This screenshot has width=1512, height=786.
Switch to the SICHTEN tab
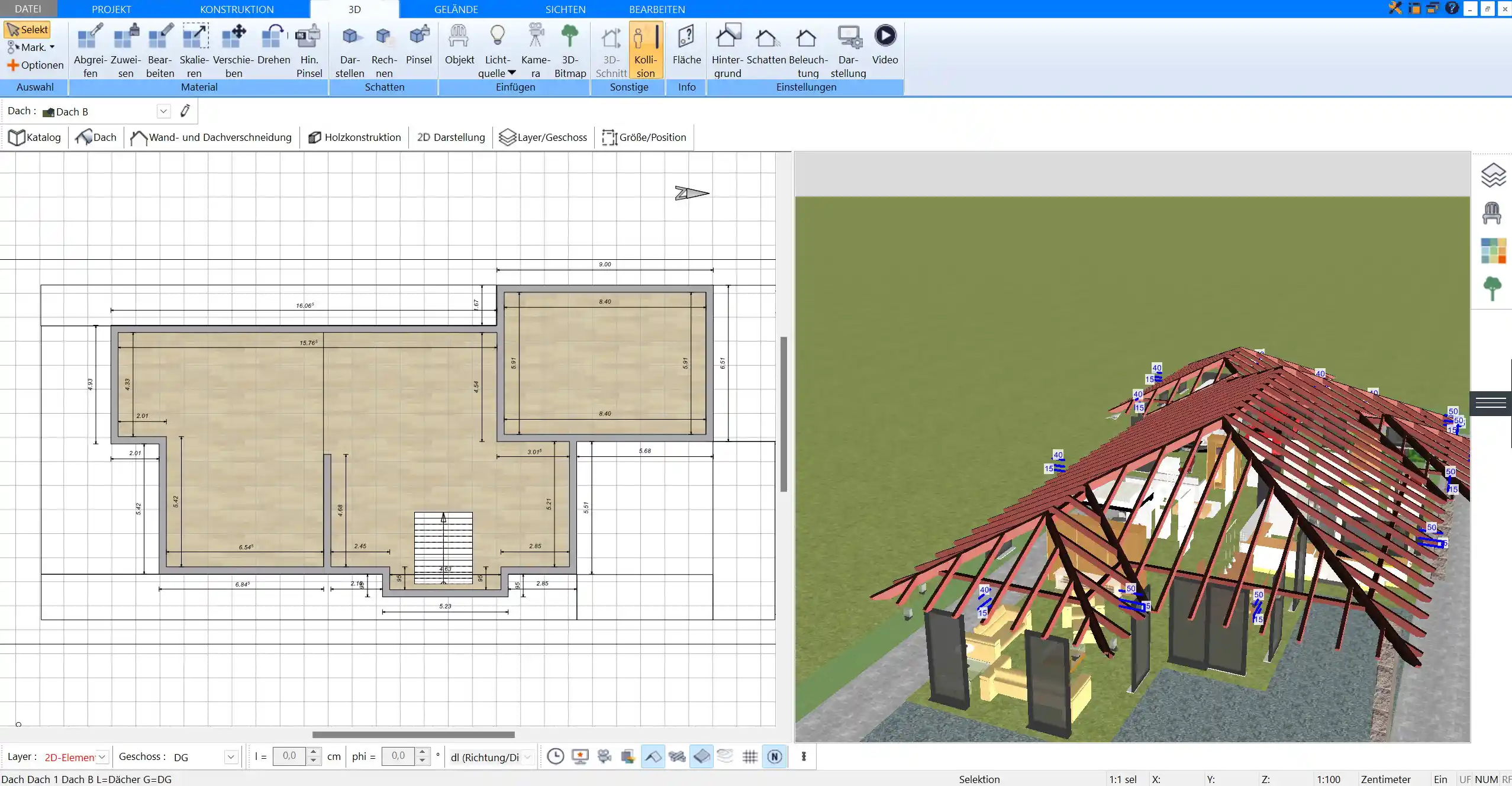565,9
